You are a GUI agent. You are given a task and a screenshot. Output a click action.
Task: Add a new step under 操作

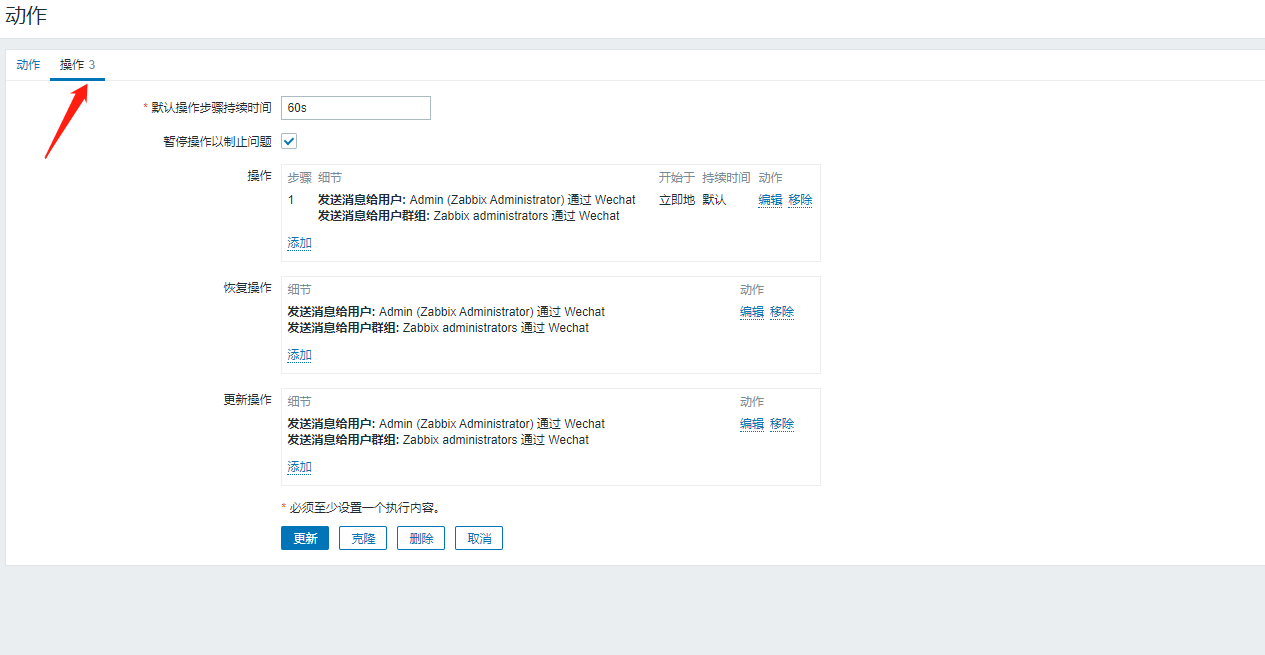click(x=299, y=243)
